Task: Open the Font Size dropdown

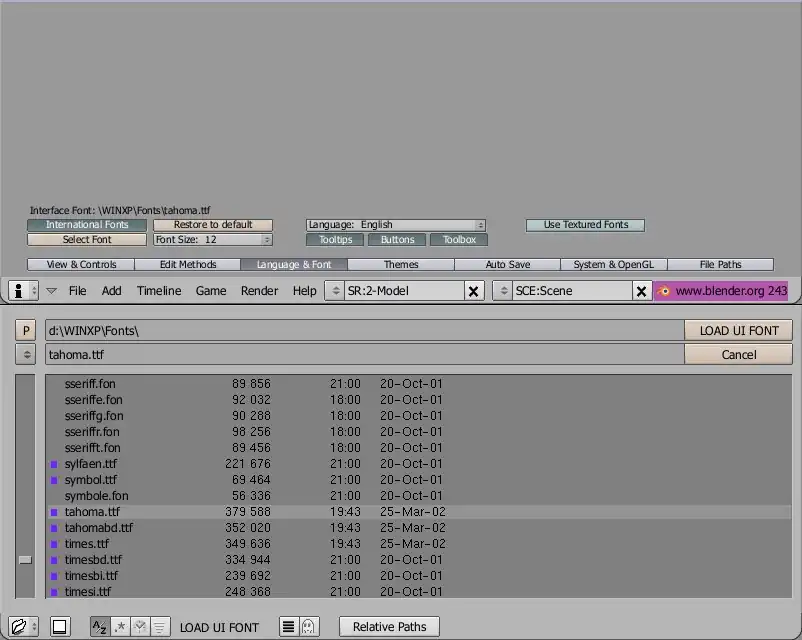Action: [213, 240]
